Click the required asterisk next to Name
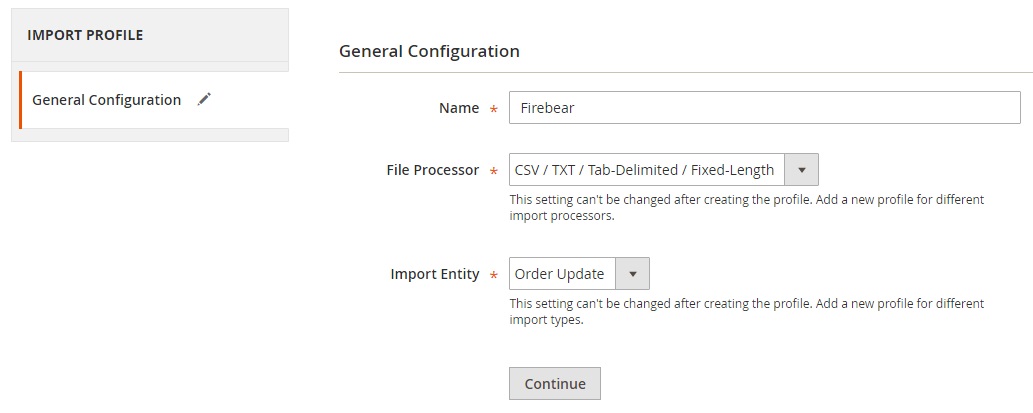The width and height of the screenshot is (1033, 413). coord(493,109)
